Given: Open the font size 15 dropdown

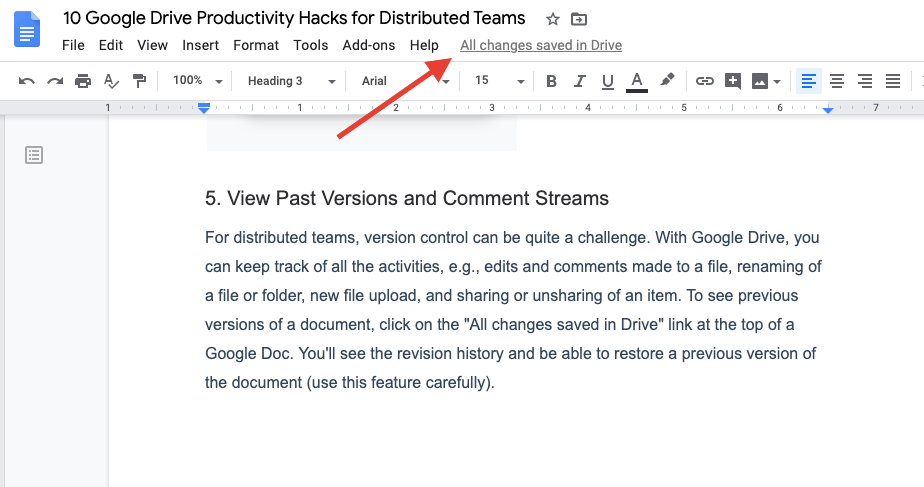Looking at the screenshot, I should tap(499, 81).
